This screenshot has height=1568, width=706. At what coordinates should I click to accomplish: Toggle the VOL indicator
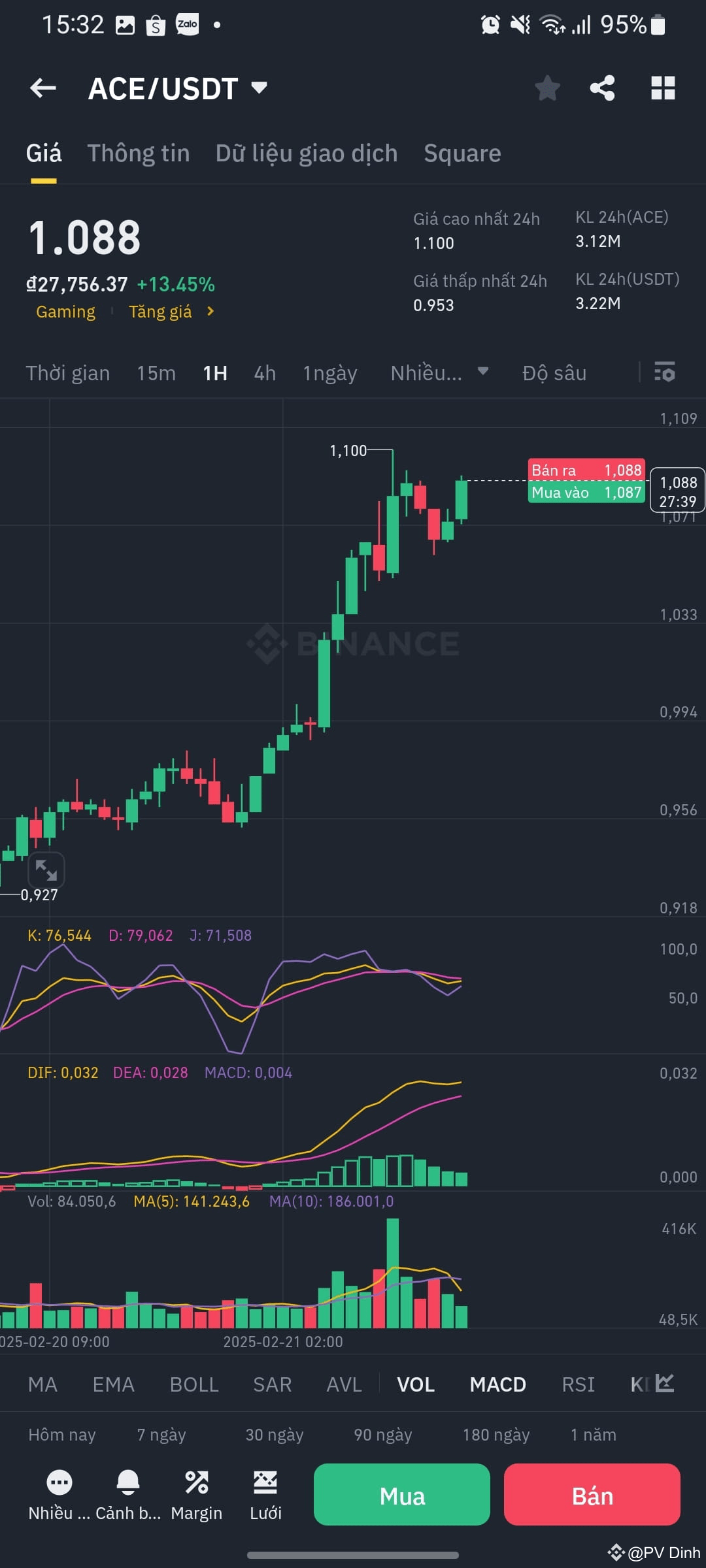coord(416,1384)
